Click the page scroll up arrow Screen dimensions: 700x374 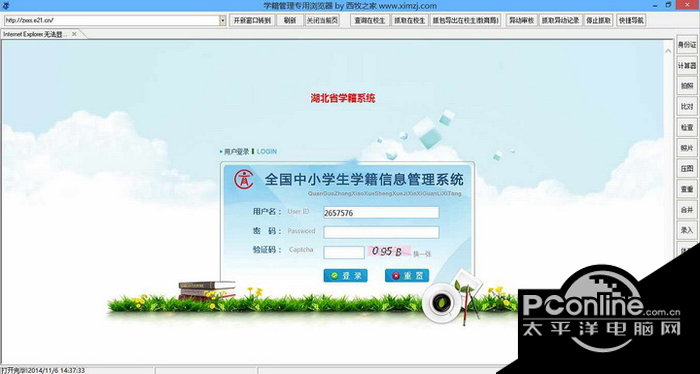668,51
